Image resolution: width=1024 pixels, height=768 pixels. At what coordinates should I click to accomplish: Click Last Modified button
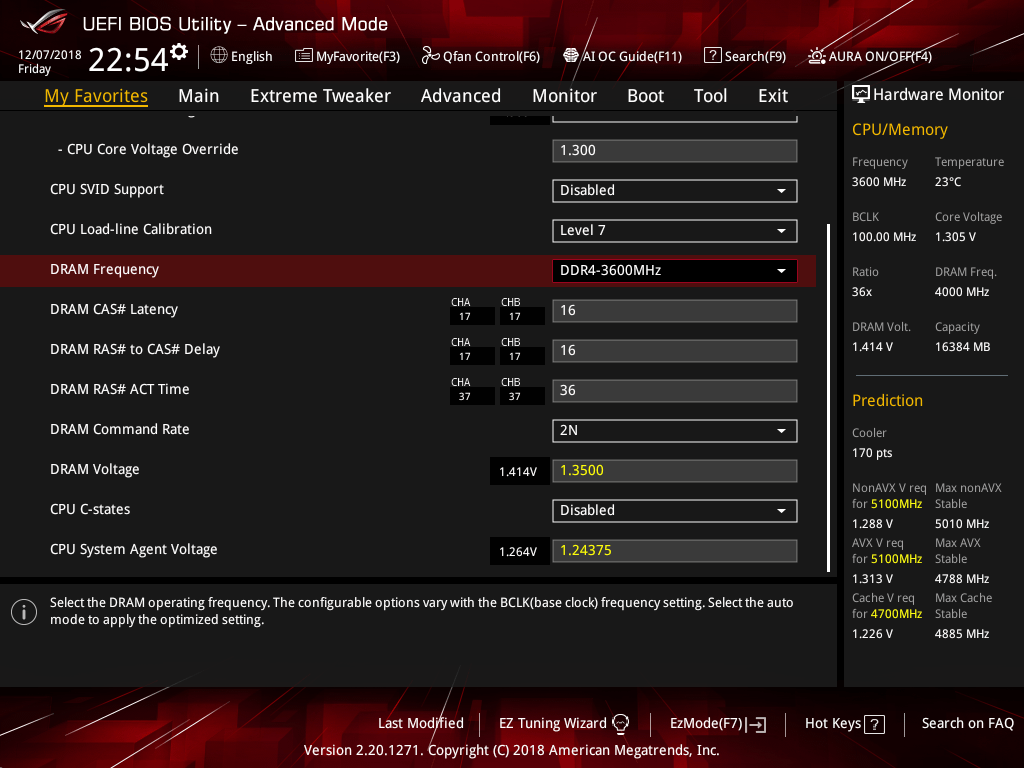click(421, 724)
